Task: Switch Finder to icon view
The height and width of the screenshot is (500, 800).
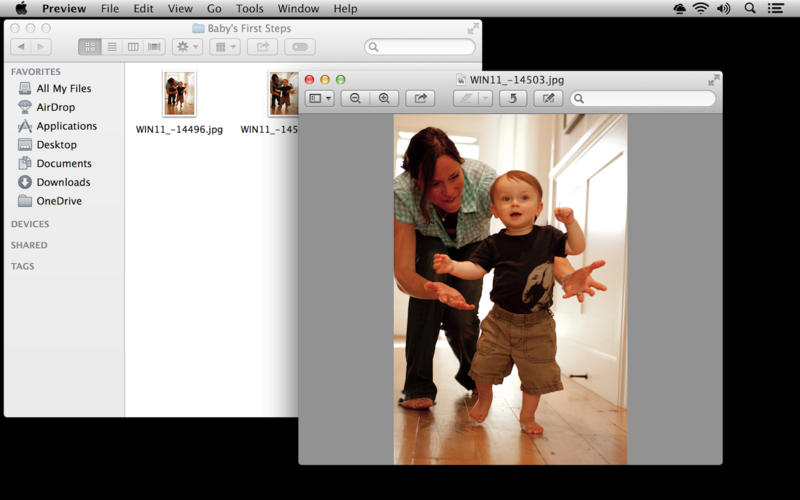Action: pos(90,47)
